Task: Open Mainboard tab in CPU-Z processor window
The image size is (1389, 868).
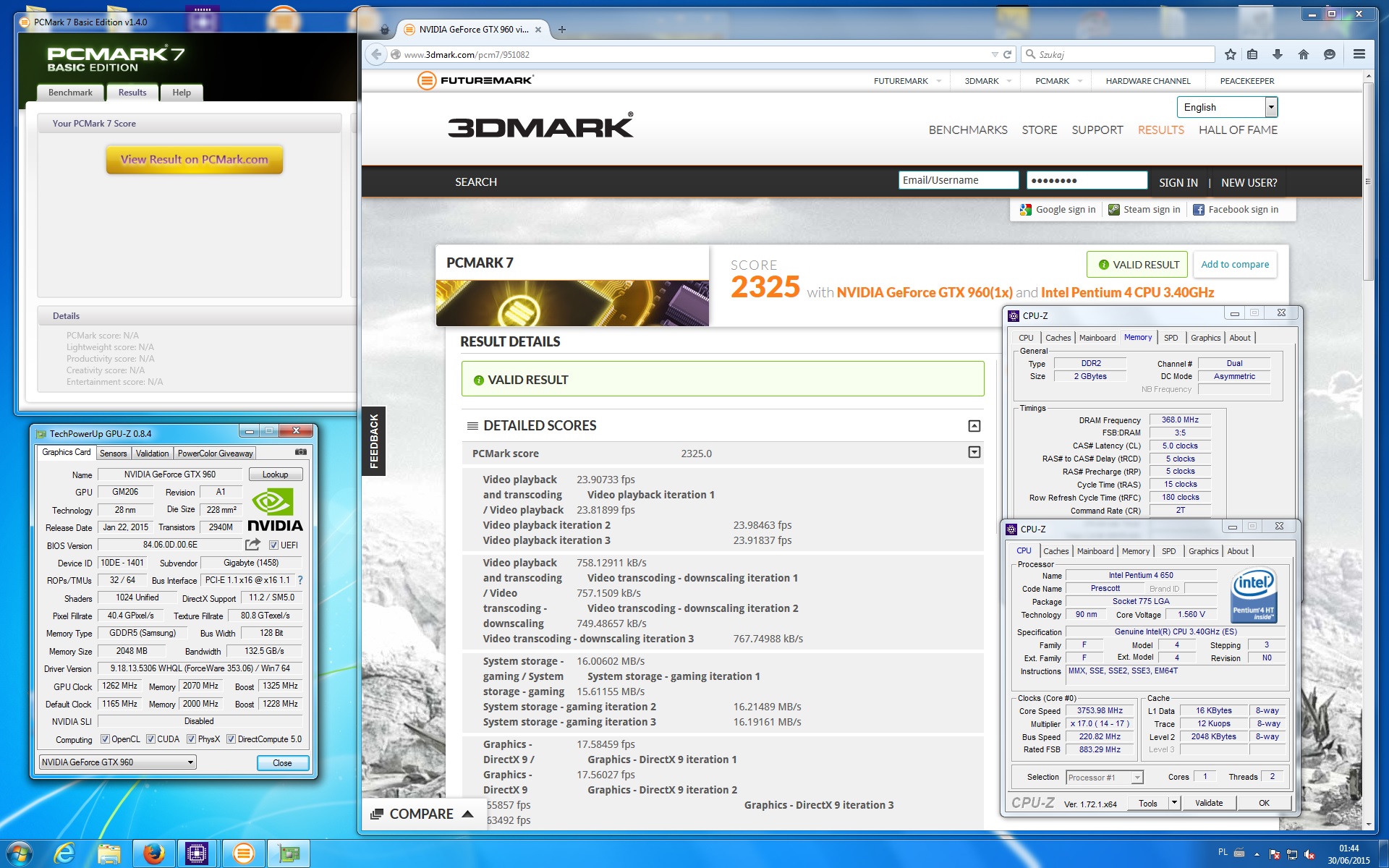Action: tap(1095, 551)
